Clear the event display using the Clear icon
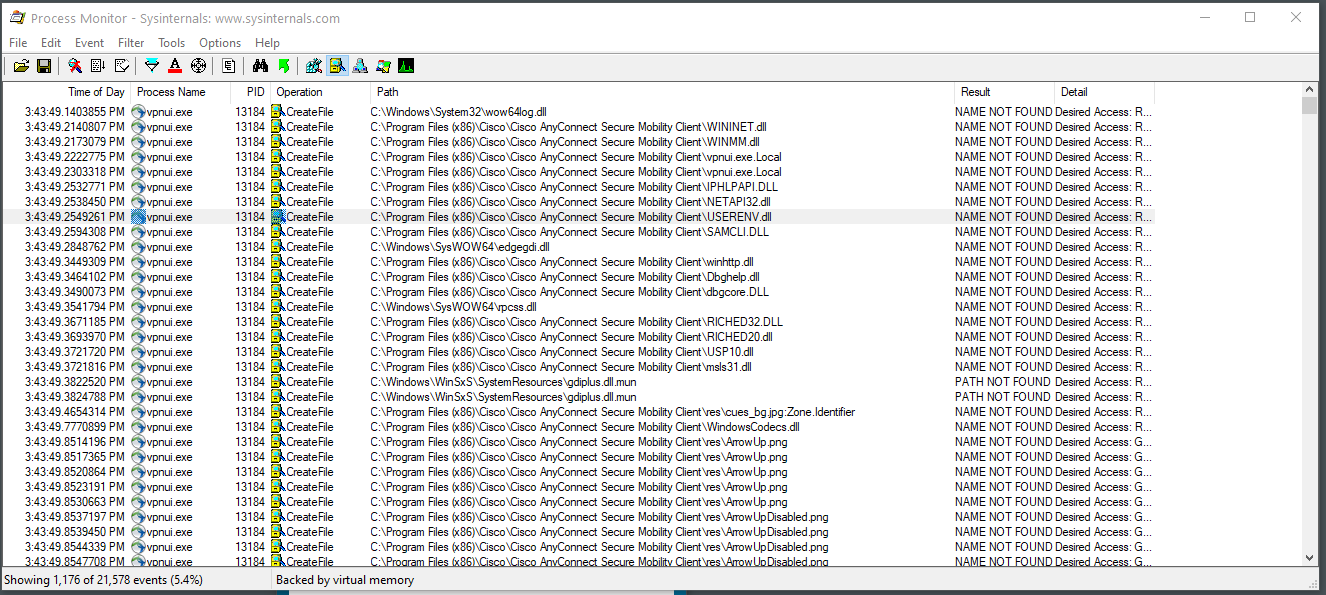This screenshot has height=595, width=1326. [x=122, y=66]
